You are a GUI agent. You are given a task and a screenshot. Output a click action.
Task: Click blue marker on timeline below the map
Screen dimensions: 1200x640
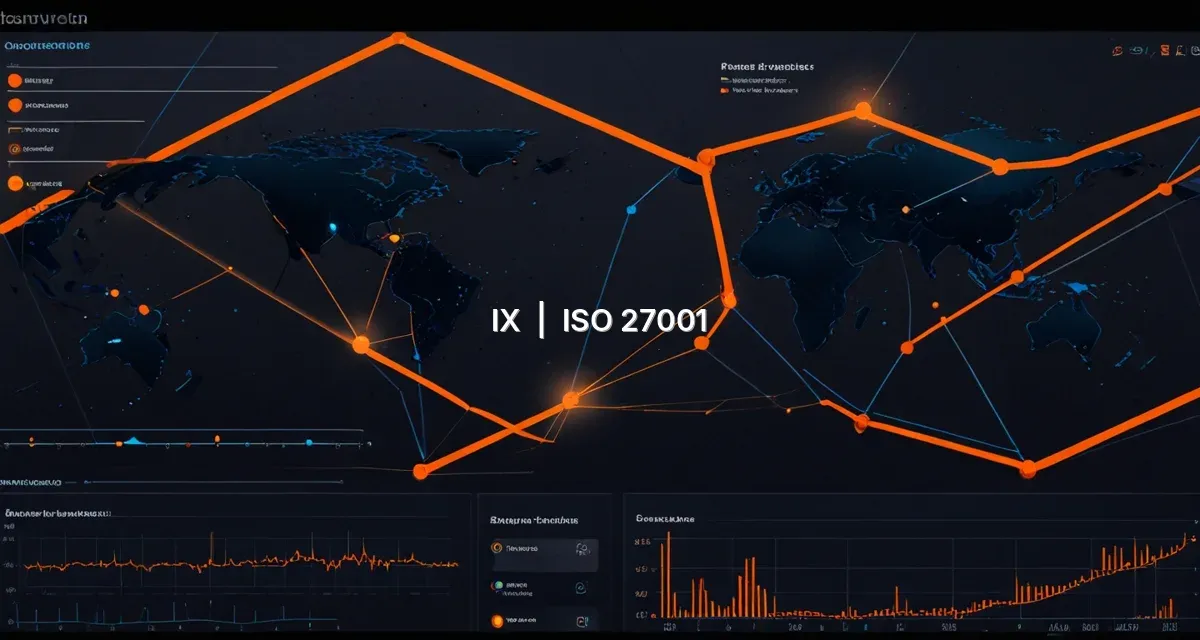click(x=308, y=441)
